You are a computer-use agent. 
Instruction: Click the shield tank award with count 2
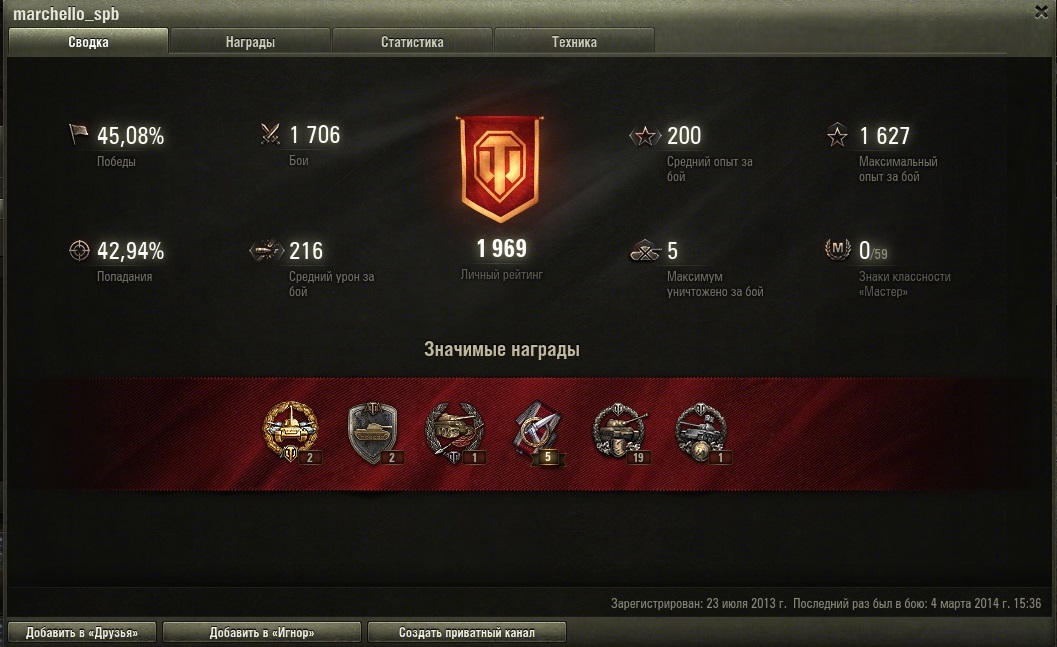(x=373, y=431)
